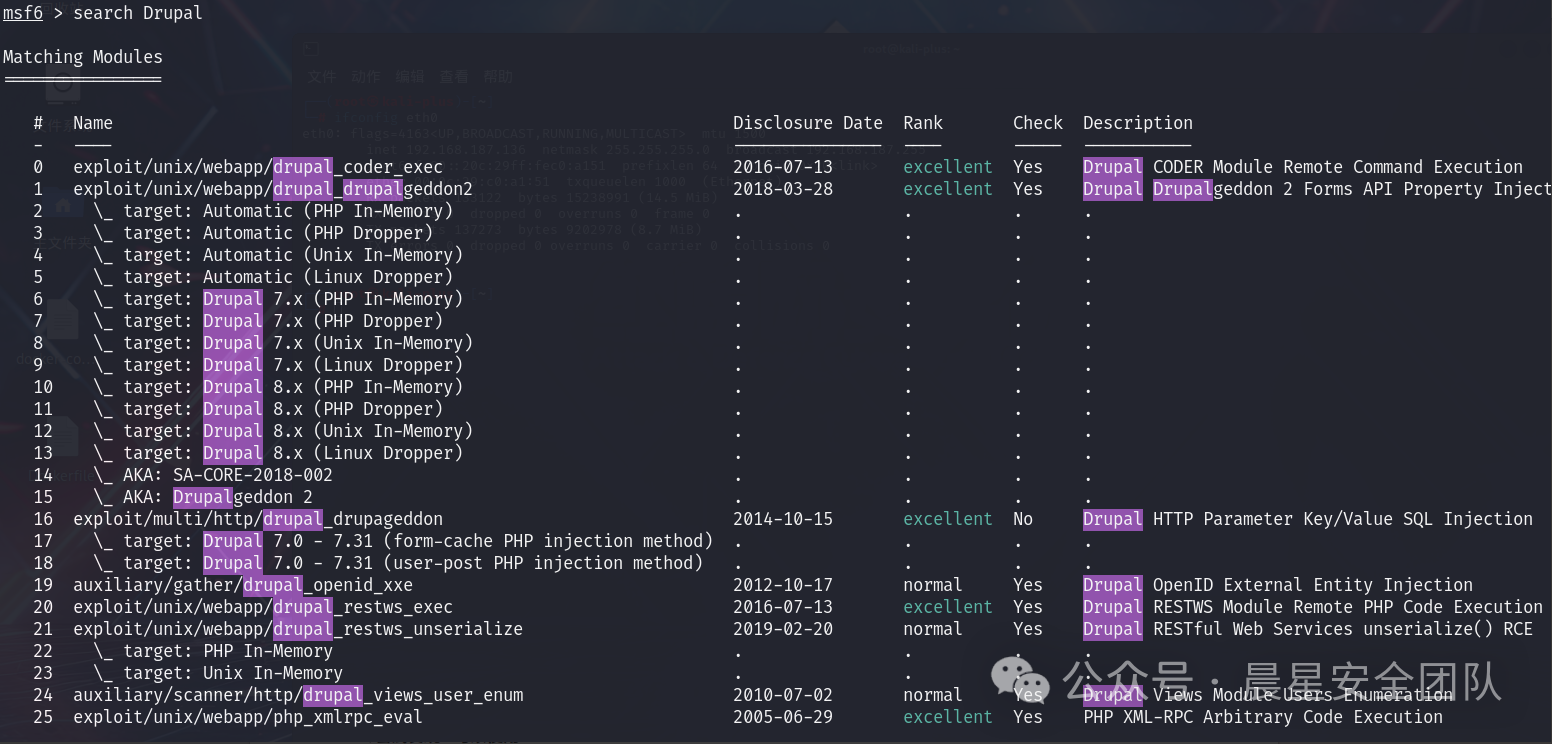Click the 'Check' column header

[1038, 123]
